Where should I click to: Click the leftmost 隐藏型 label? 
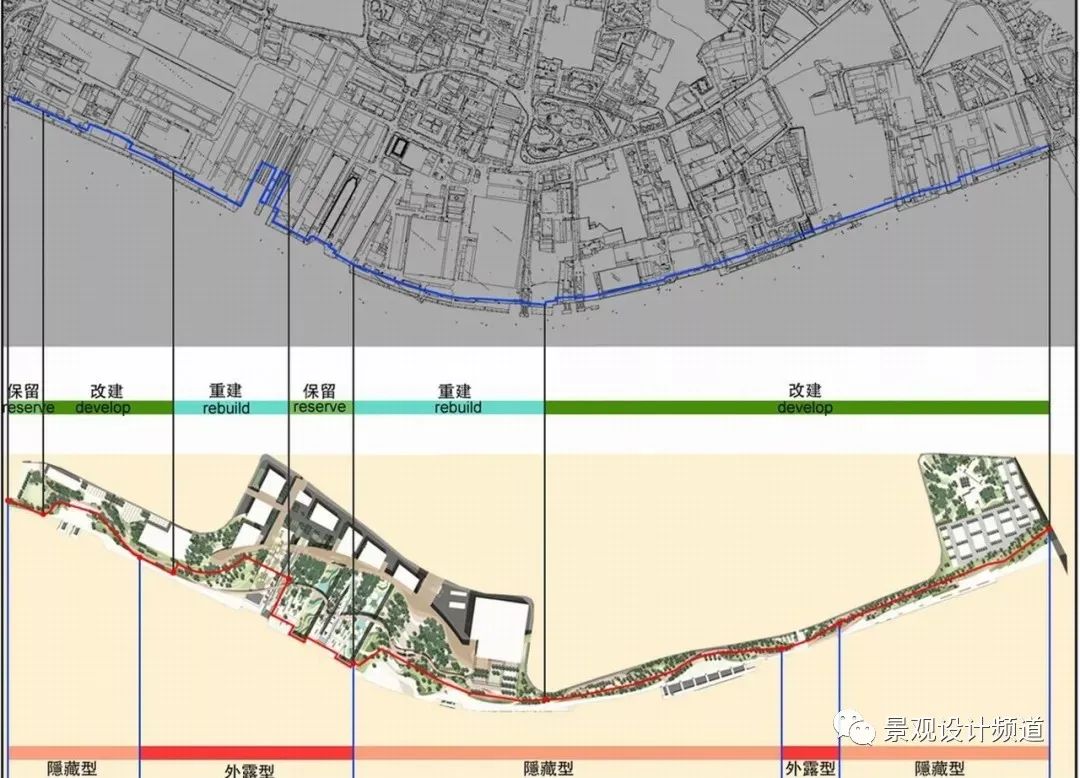click(72, 768)
